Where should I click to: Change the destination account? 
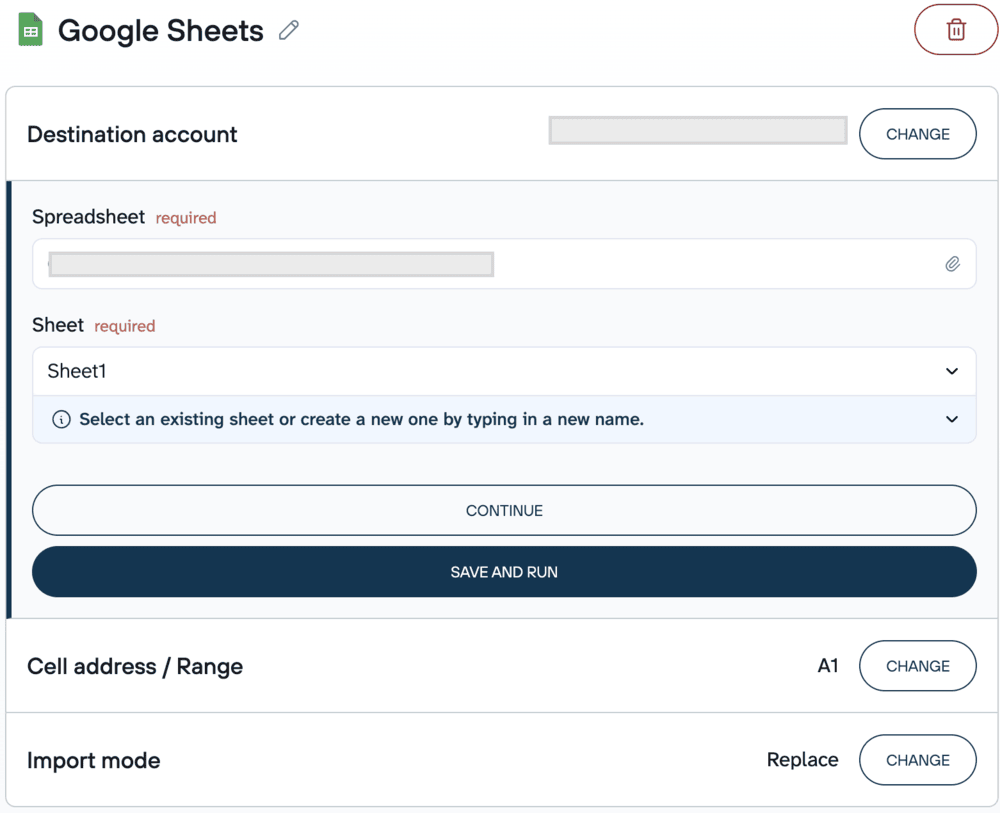click(x=917, y=133)
